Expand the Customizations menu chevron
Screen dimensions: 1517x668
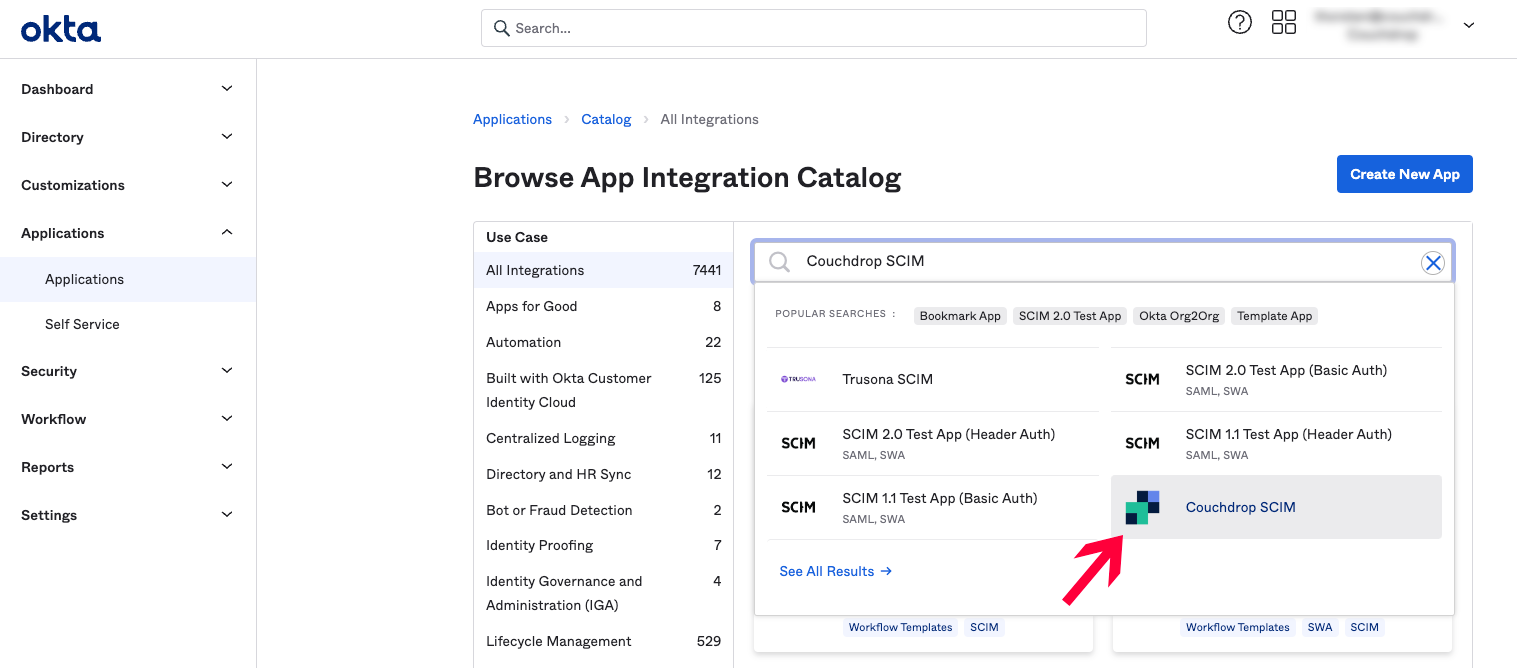click(x=227, y=185)
